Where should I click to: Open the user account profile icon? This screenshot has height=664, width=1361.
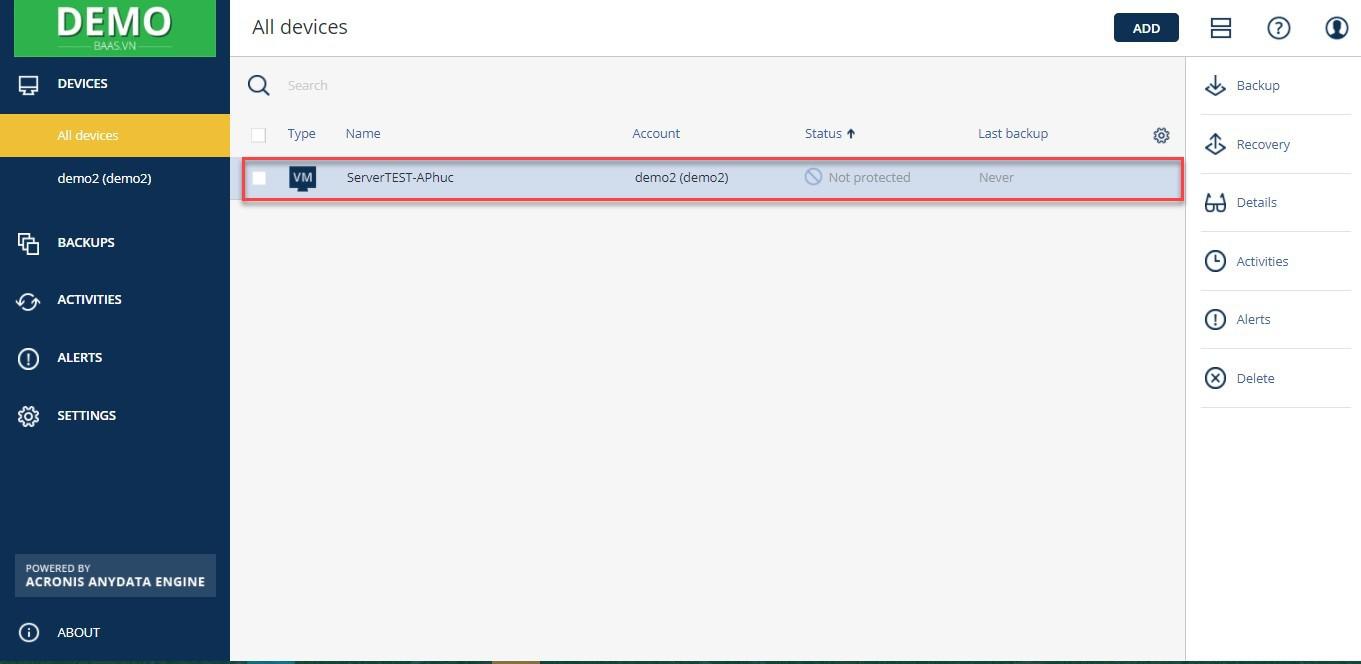pos(1336,28)
